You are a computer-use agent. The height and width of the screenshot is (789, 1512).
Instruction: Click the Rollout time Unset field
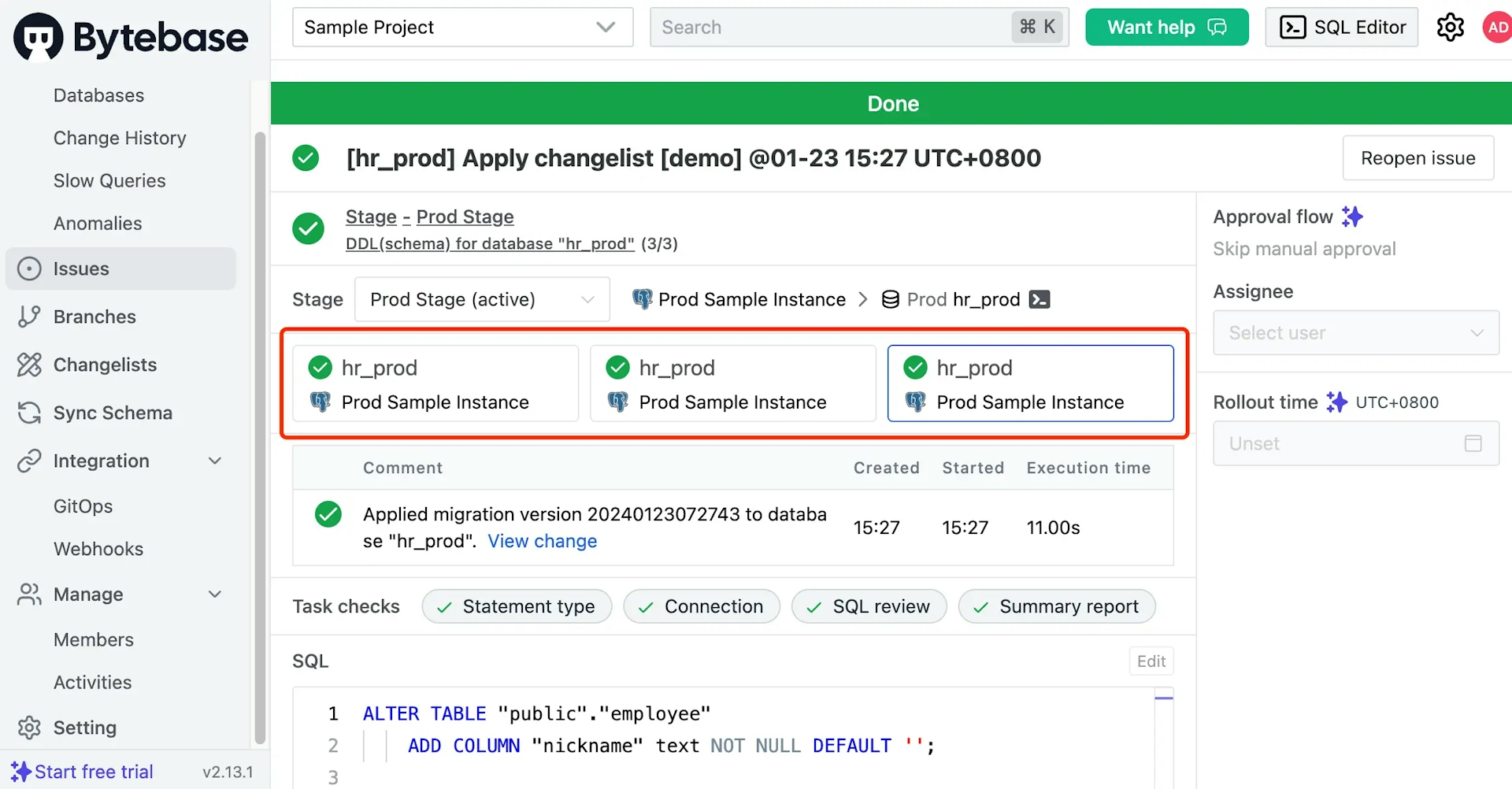coord(1355,443)
